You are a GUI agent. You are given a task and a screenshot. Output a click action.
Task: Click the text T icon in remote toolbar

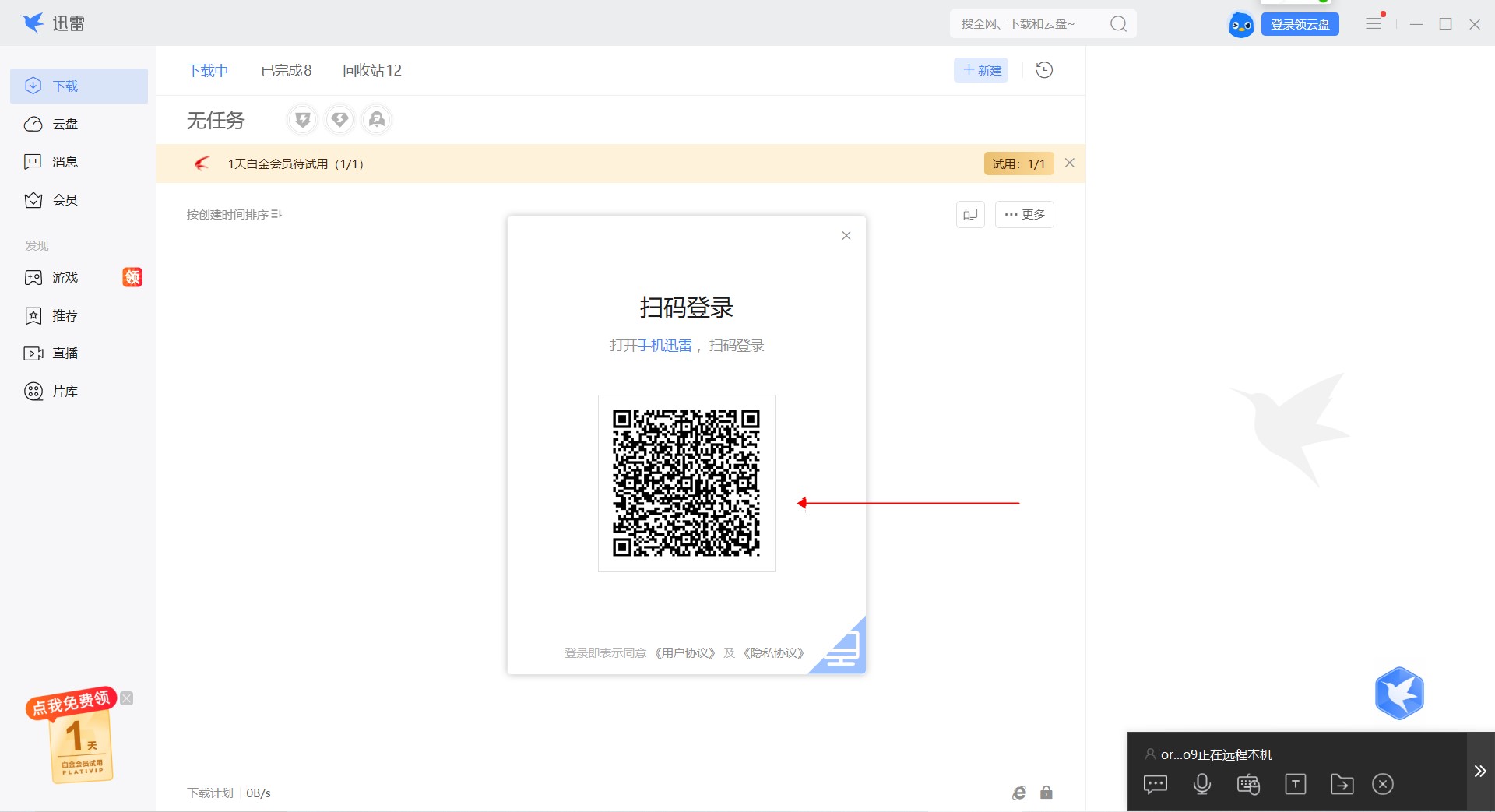[1295, 784]
